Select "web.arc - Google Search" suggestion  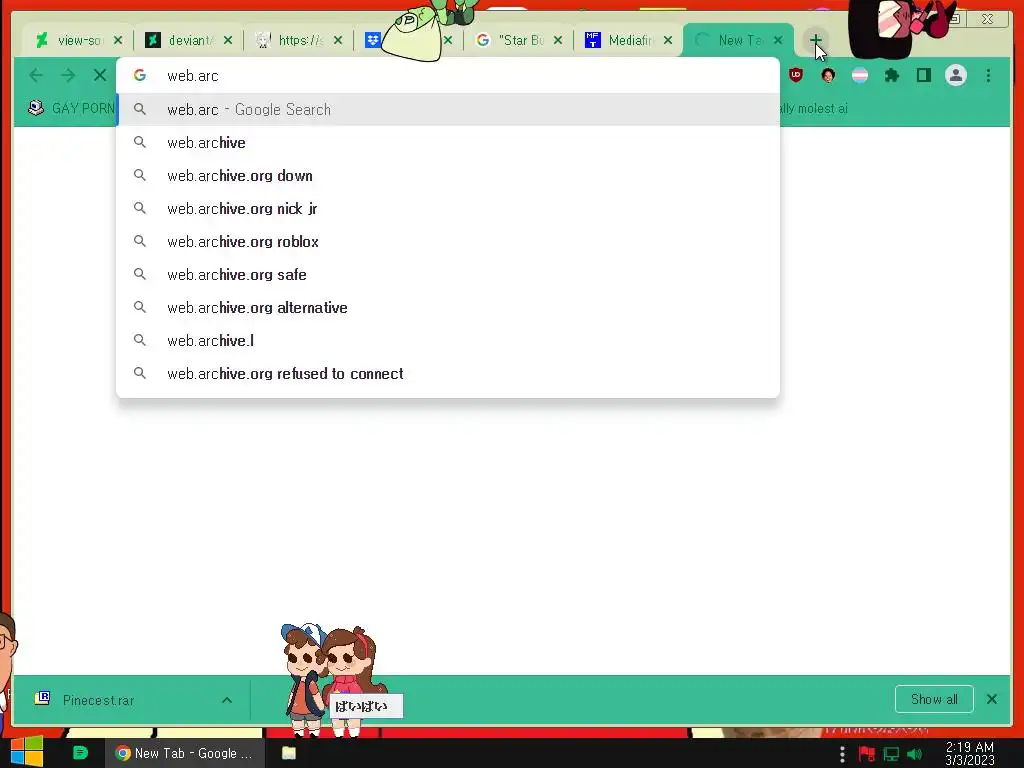click(448, 110)
